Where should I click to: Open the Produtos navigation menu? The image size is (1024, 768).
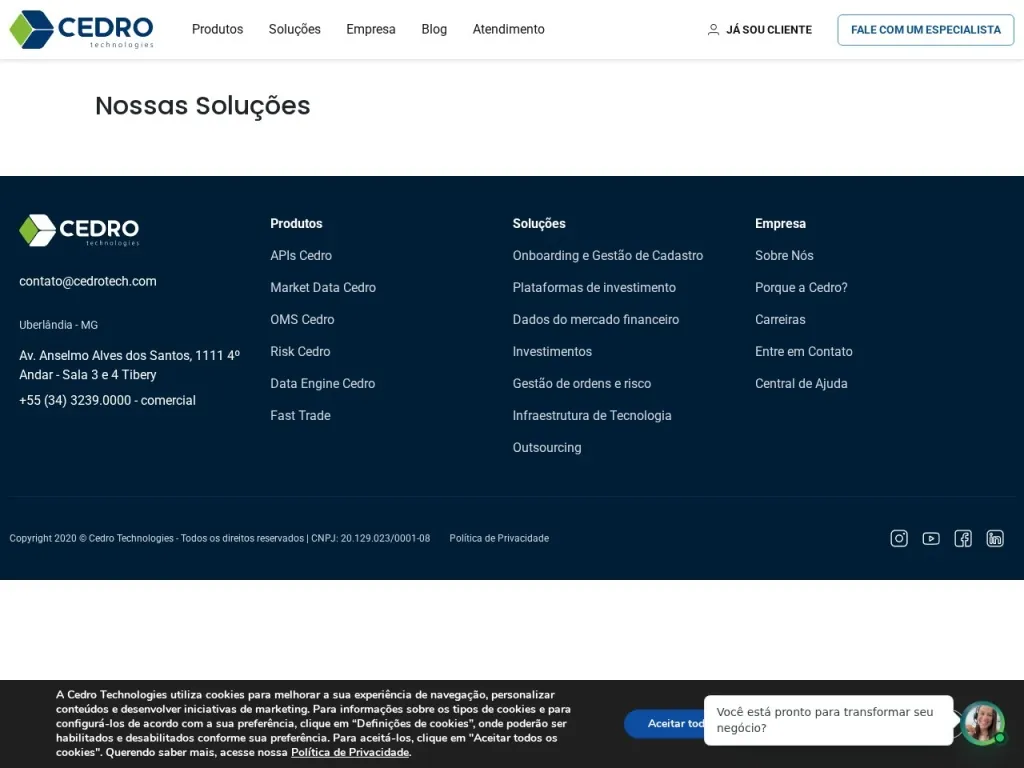pyautogui.click(x=217, y=29)
